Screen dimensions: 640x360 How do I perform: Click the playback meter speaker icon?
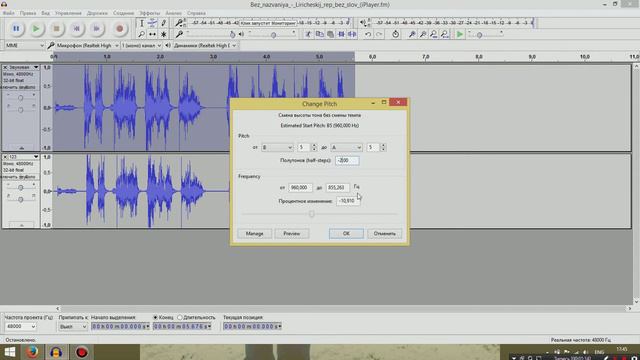(363, 23)
